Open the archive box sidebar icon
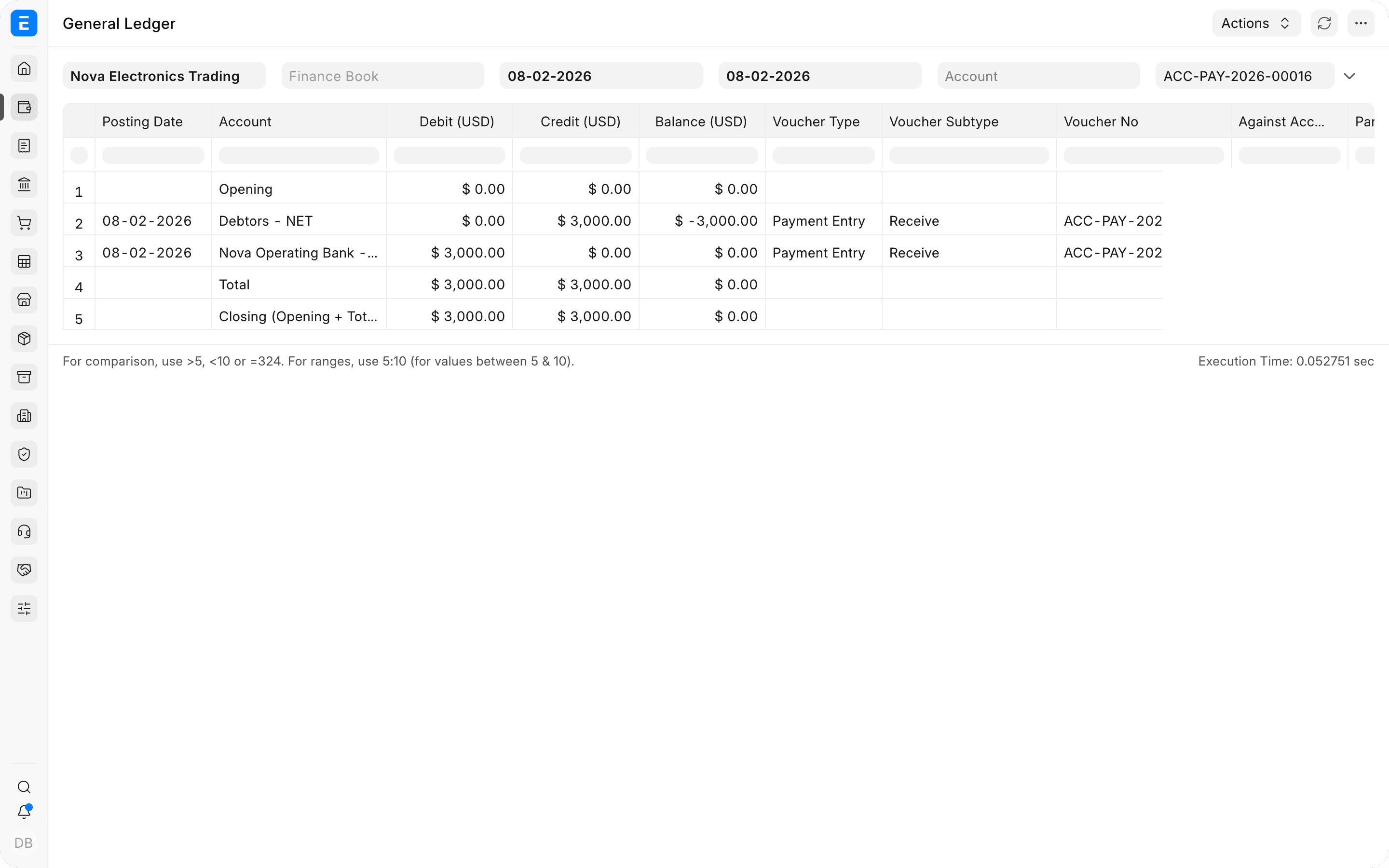 24,377
